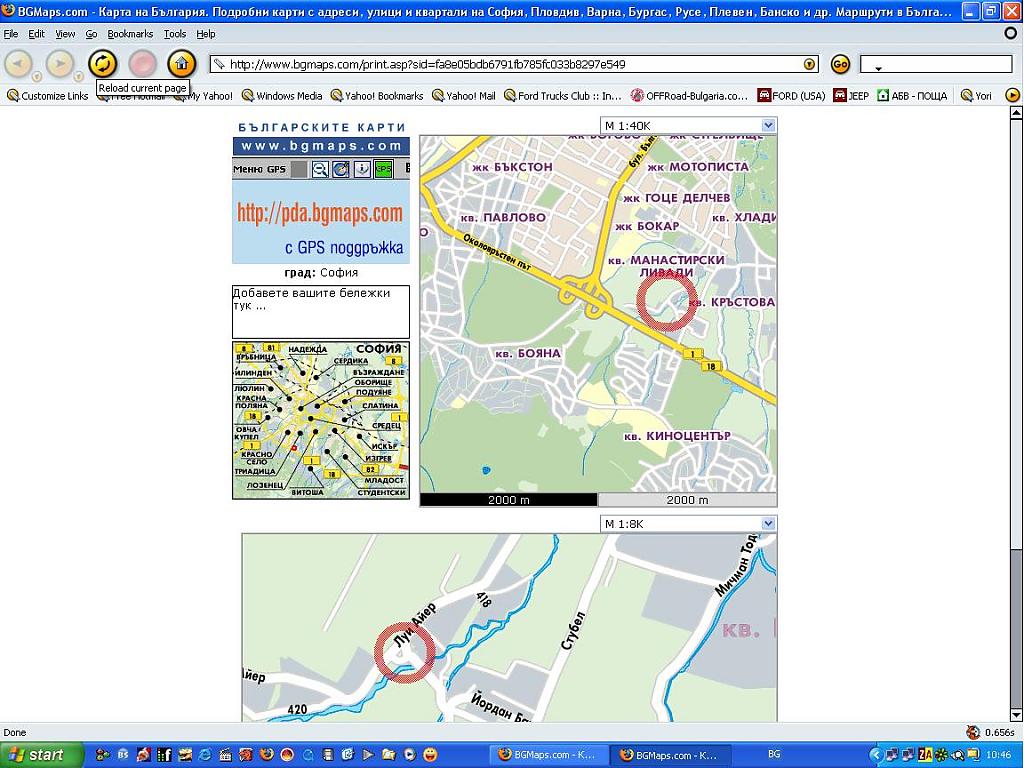Click the 'кв. ПАВЛОВО' map label

502,217
